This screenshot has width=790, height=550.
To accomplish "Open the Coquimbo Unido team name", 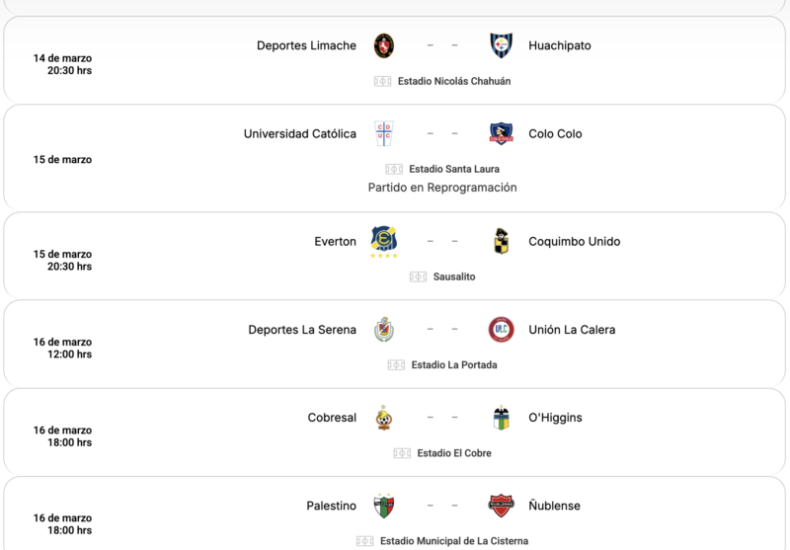I will click(x=574, y=242).
